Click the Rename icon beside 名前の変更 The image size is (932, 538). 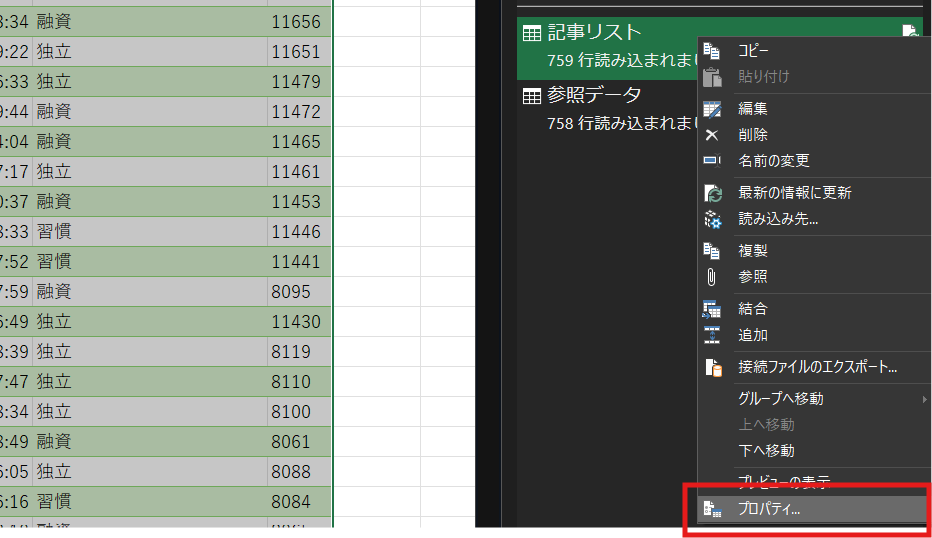point(712,161)
